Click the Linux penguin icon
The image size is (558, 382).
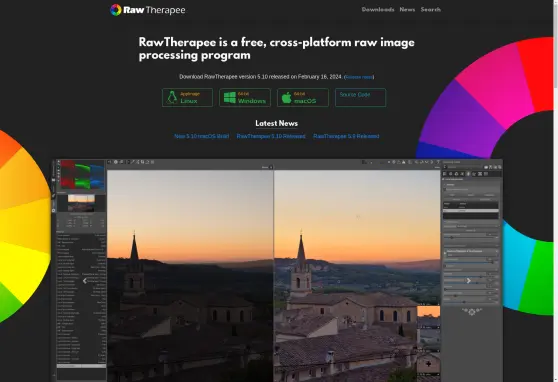(172, 97)
